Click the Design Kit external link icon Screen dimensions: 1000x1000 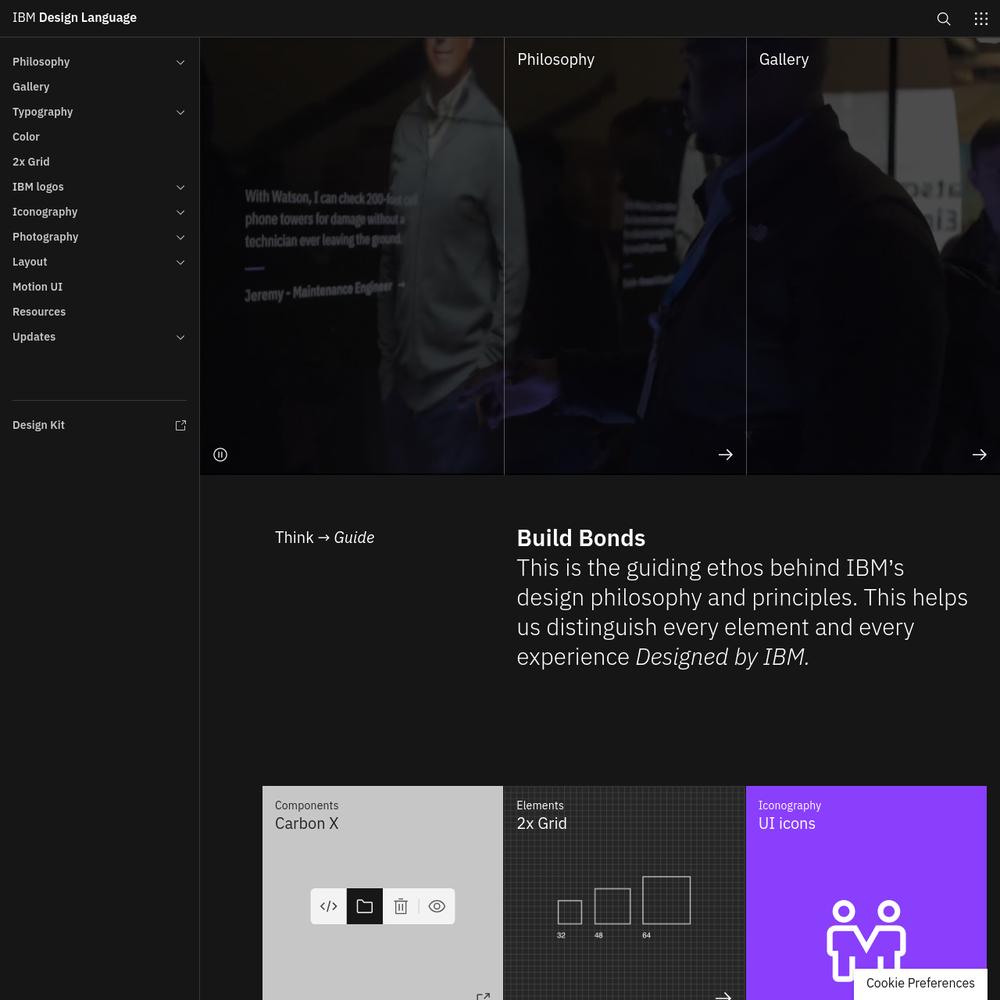coord(180,425)
